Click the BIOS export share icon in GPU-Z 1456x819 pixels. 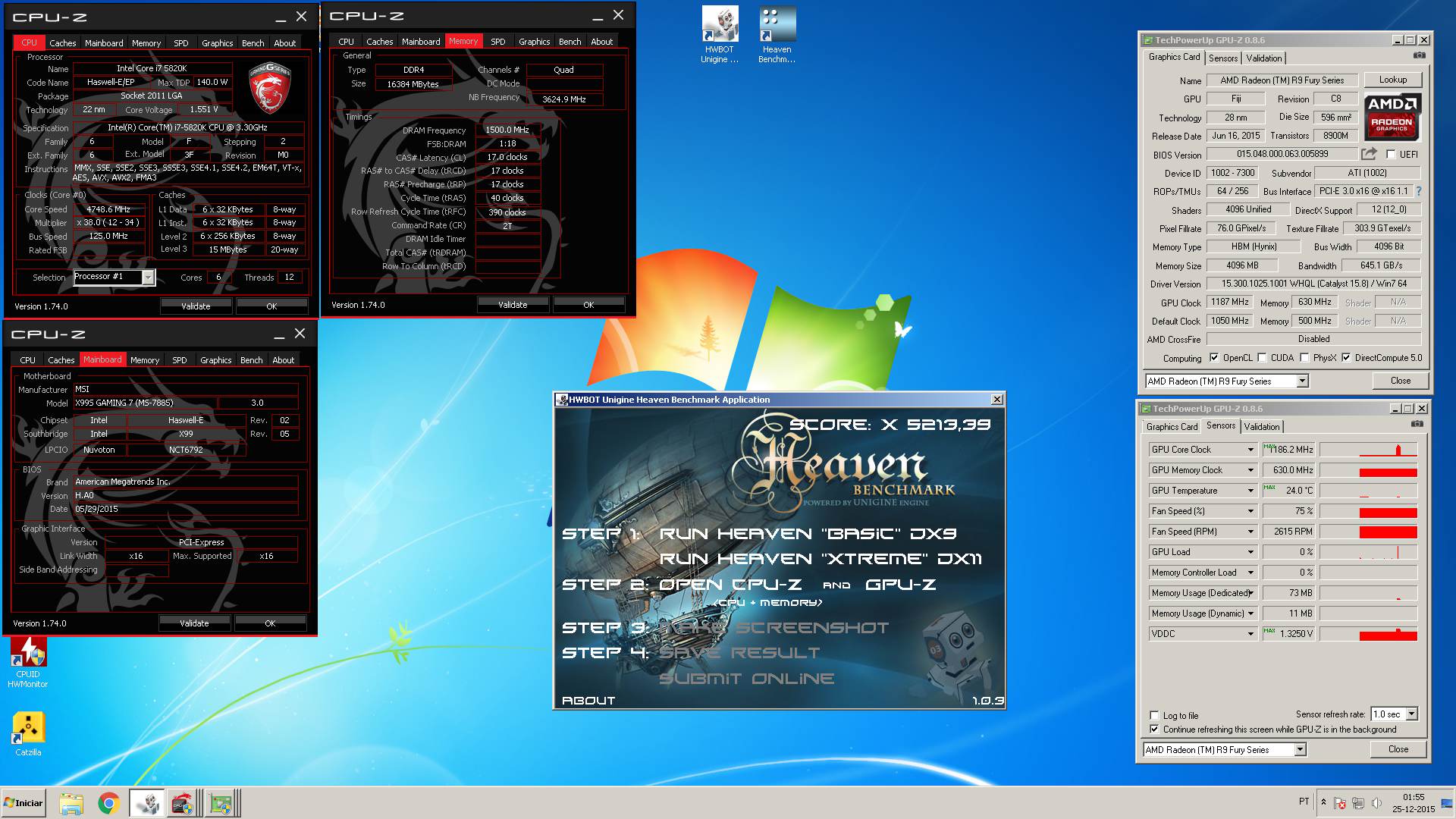[1369, 154]
